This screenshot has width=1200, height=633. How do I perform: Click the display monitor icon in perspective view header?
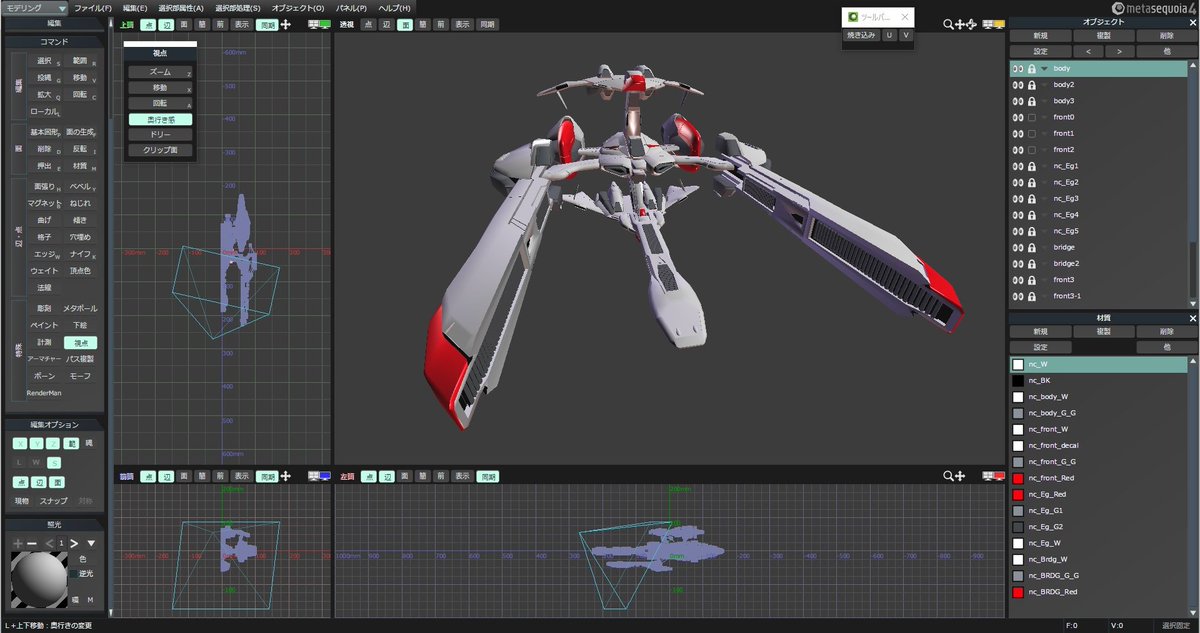pyautogui.click(x=993, y=24)
